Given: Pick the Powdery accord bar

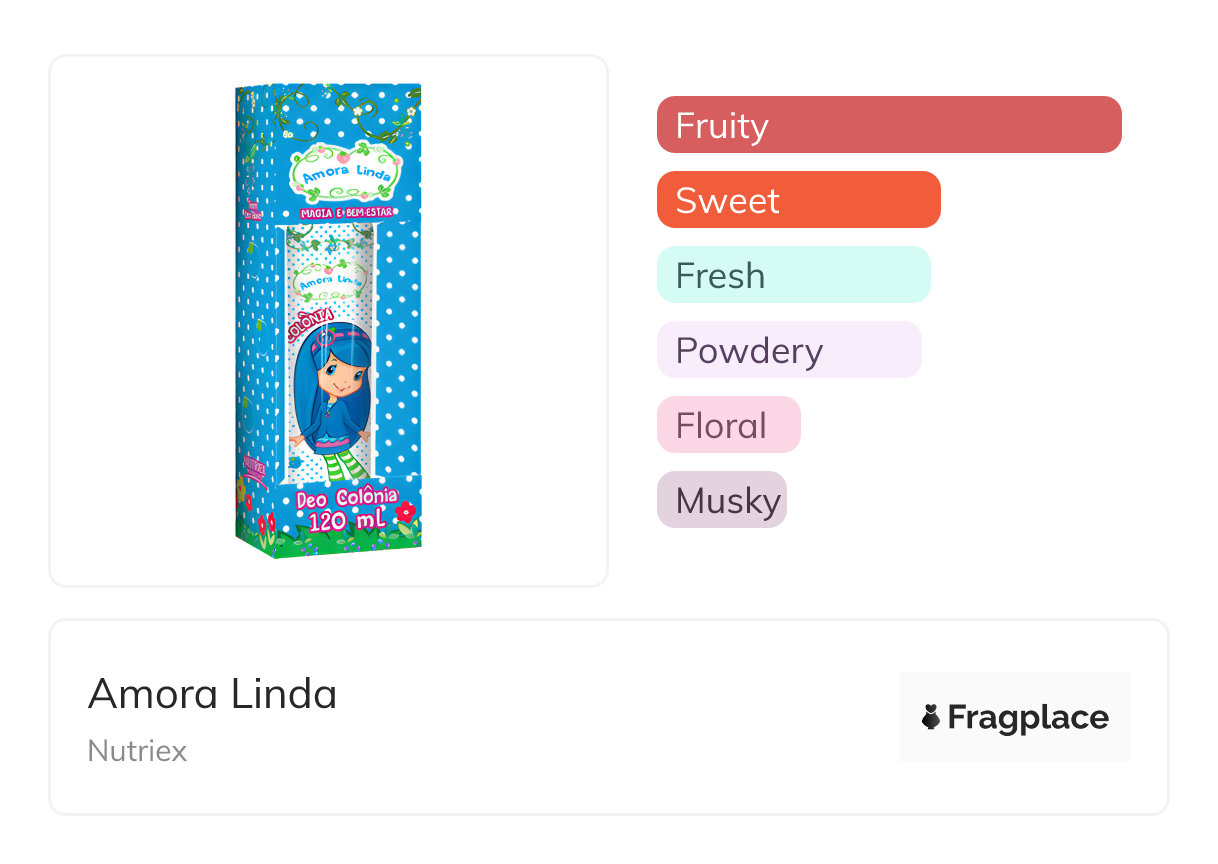Looking at the screenshot, I should 788,350.
